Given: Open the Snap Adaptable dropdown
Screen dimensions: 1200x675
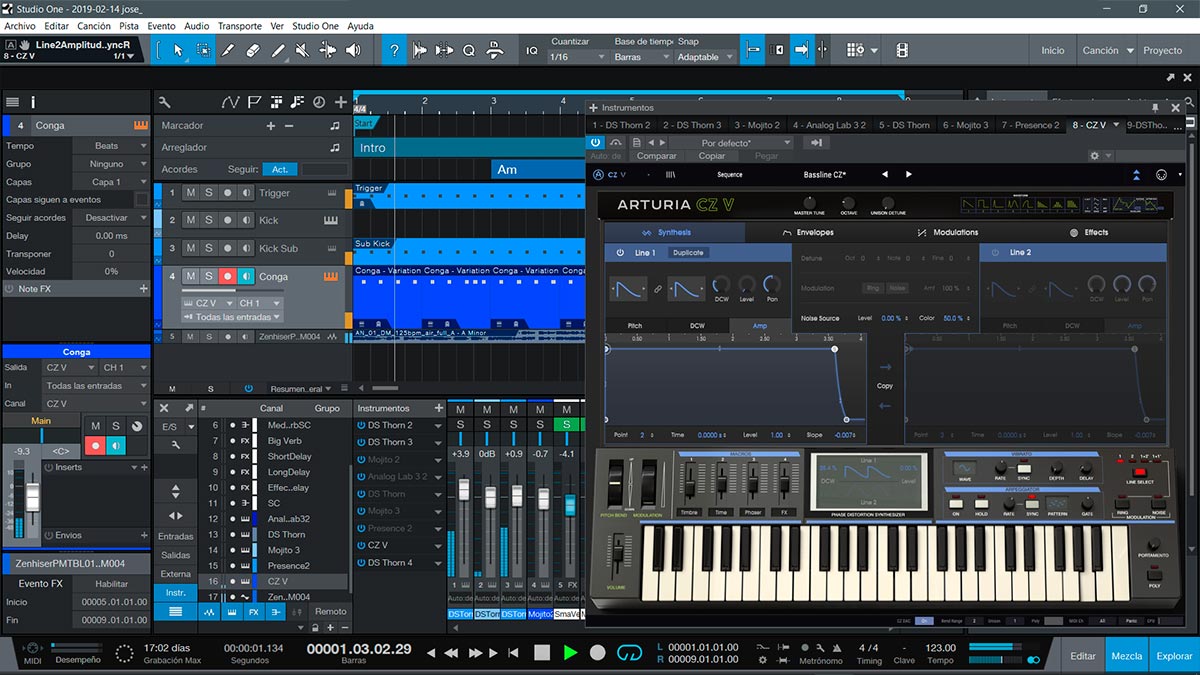Looking at the screenshot, I should coord(704,57).
